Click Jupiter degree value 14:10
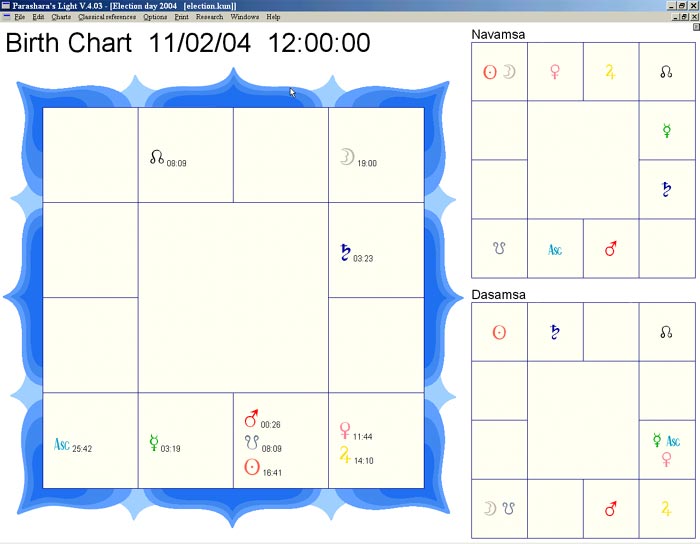The height and width of the screenshot is (544, 700). click(364, 461)
